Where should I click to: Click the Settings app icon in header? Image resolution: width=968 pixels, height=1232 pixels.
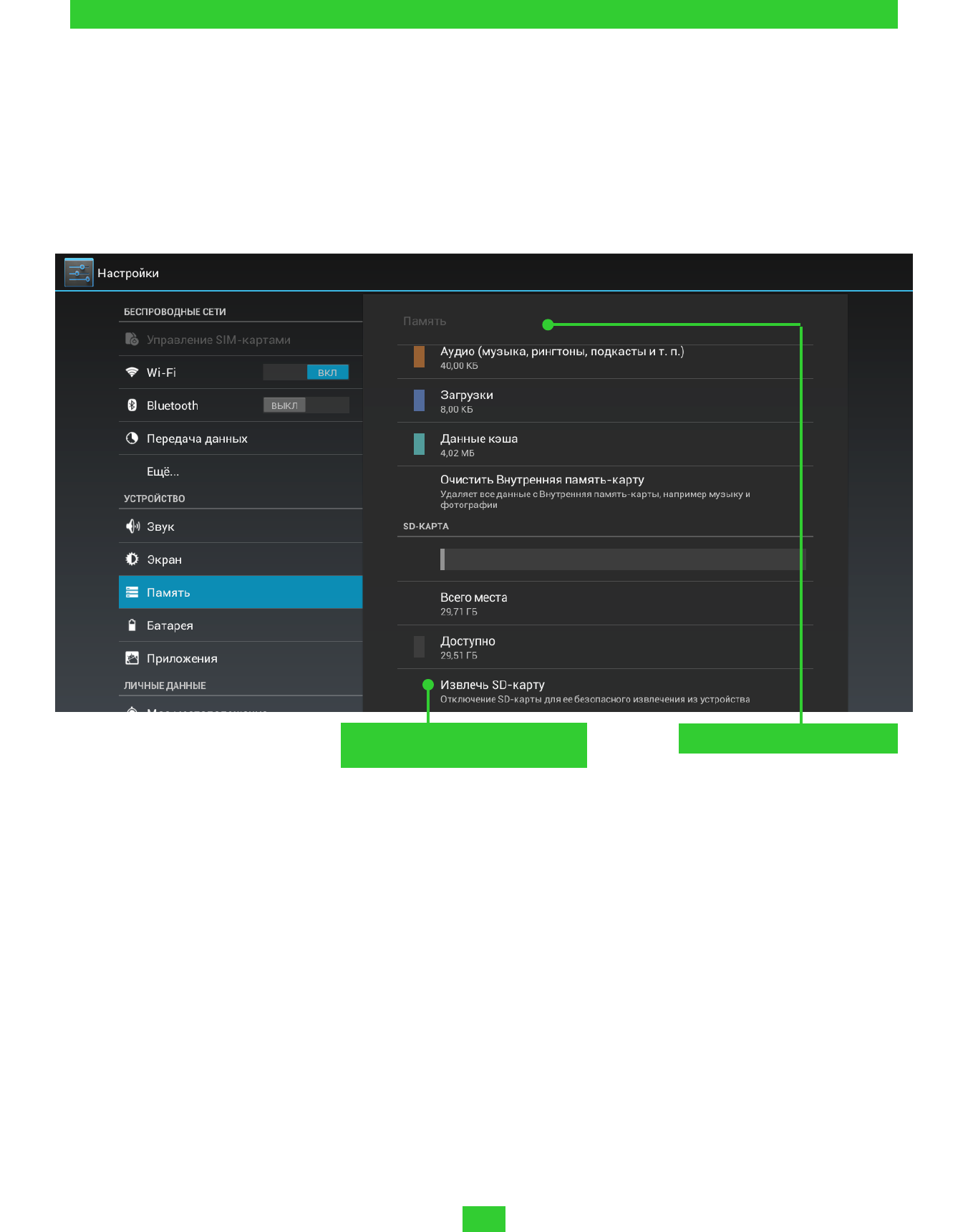[79, 272]
